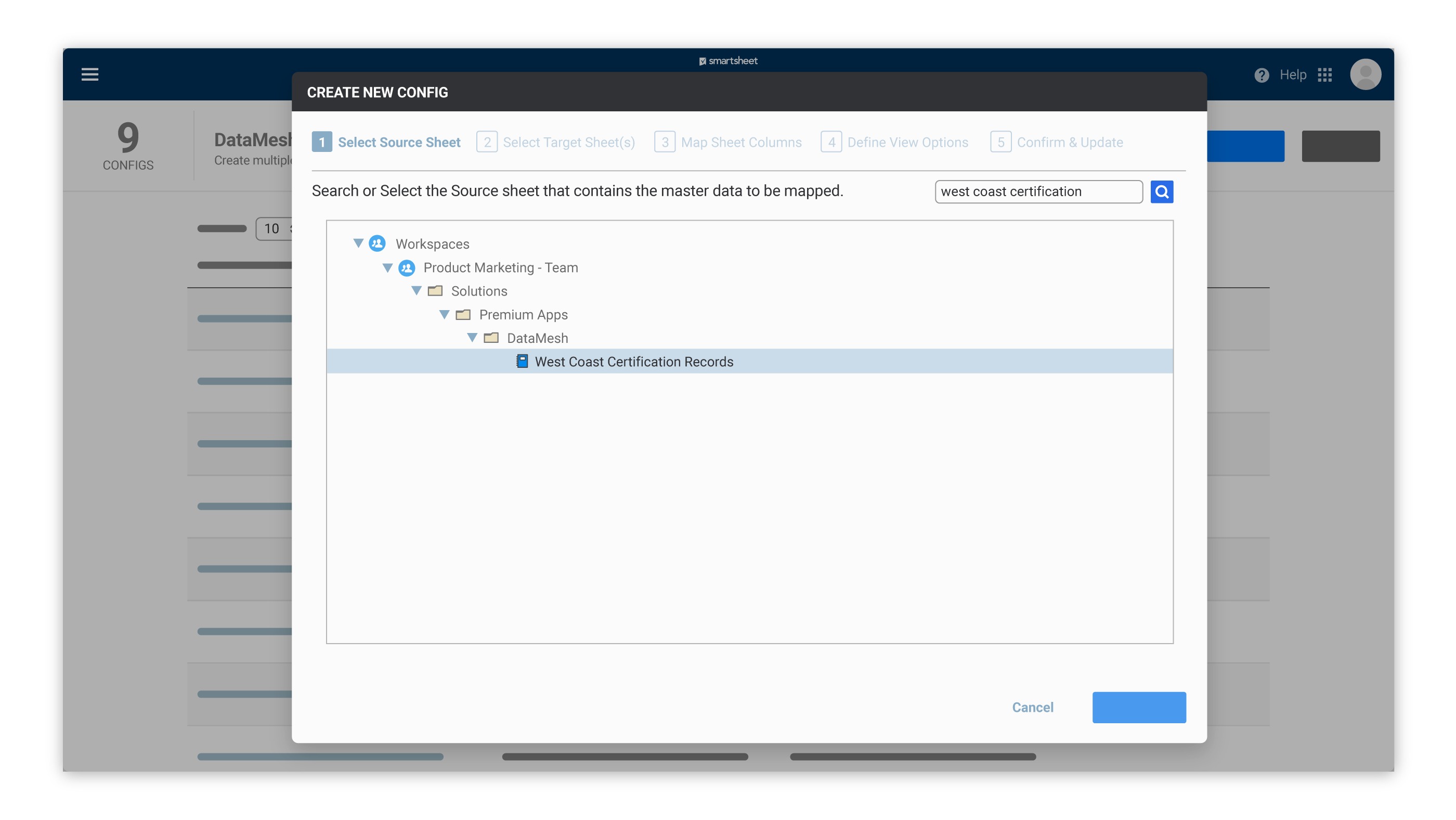Click the user profile avatar

pyautogui.click(x=1365, y=74)
